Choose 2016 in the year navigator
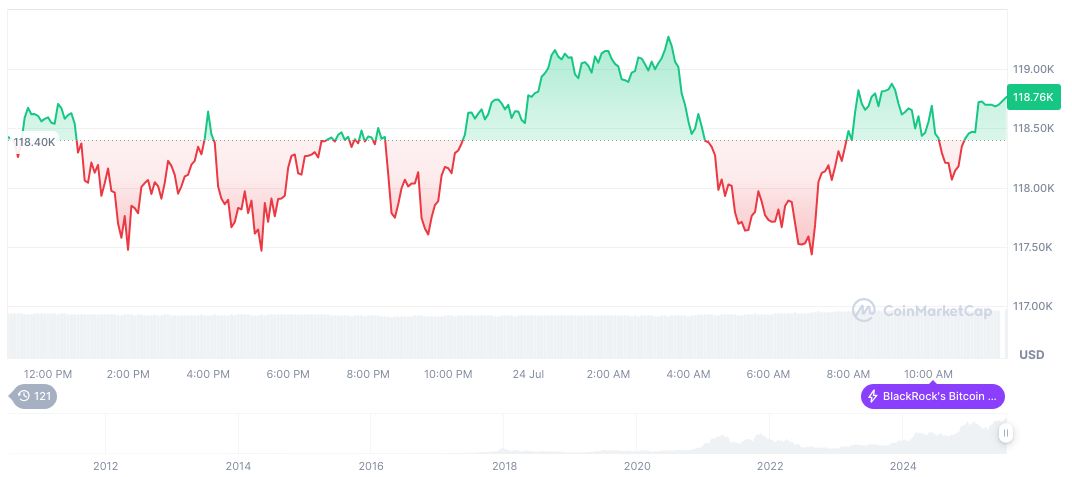1072x477 pixels. [371, 466]
